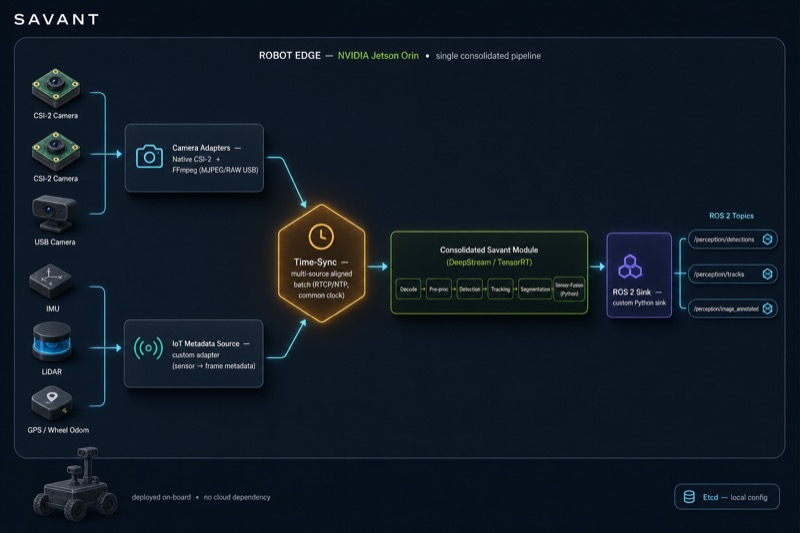The image size is (800, 533).
Task: Select the Pre-proc pipeline stage
Action: (x=439, y=289)
